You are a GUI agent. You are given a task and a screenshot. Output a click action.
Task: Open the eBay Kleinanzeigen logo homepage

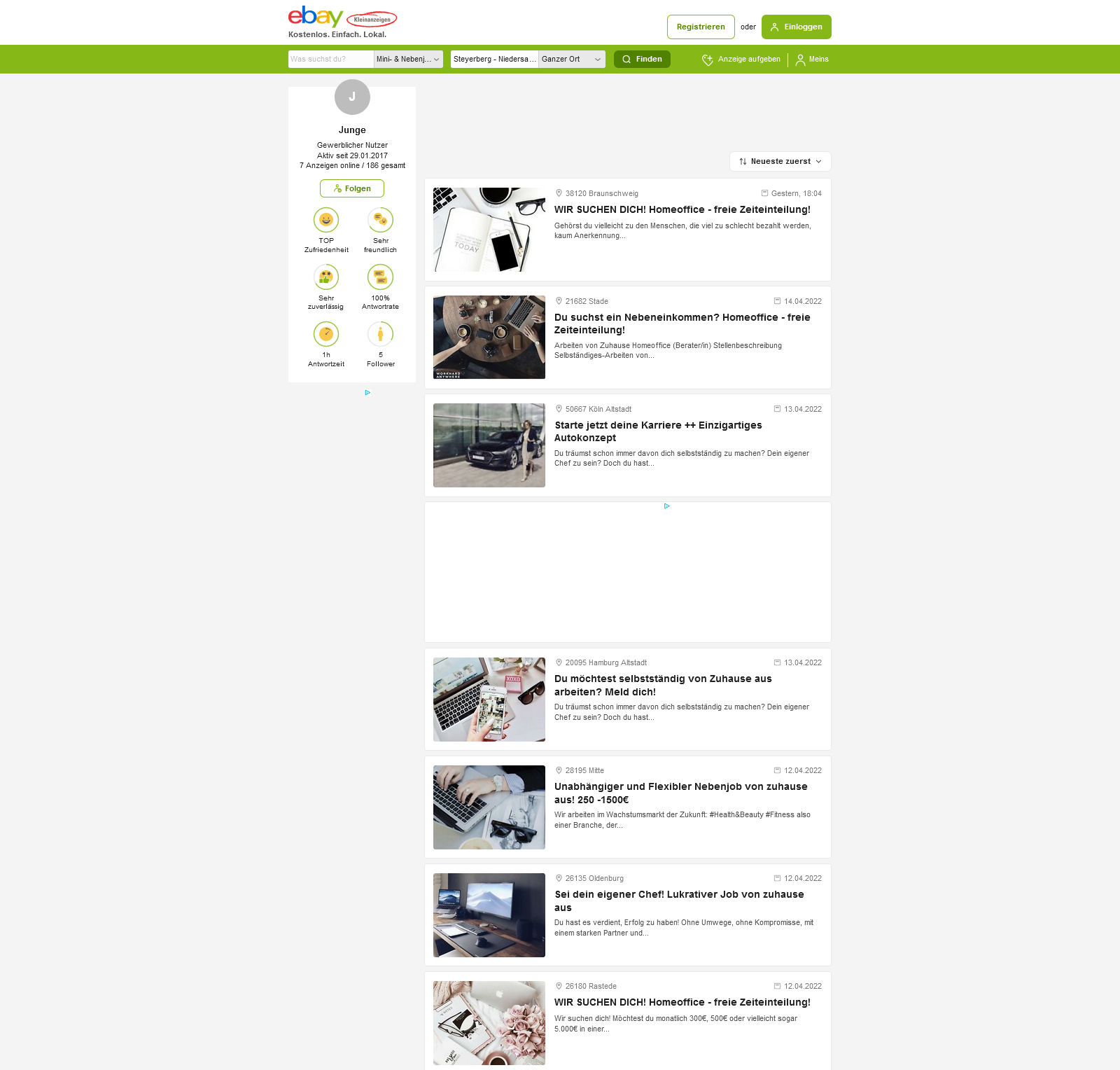point(342,17)
